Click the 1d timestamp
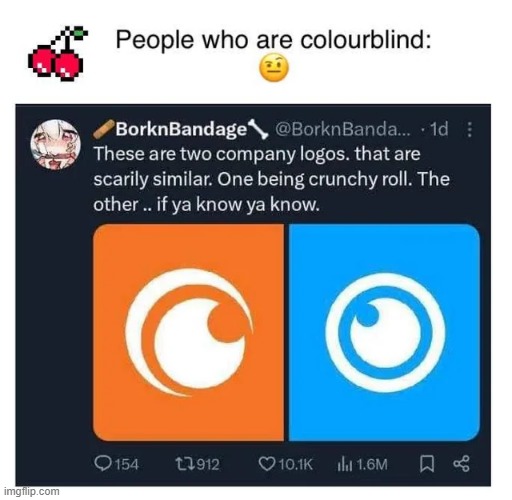Image resolution: width=512 pixels, height=500 pixels. tap(439, 129)
